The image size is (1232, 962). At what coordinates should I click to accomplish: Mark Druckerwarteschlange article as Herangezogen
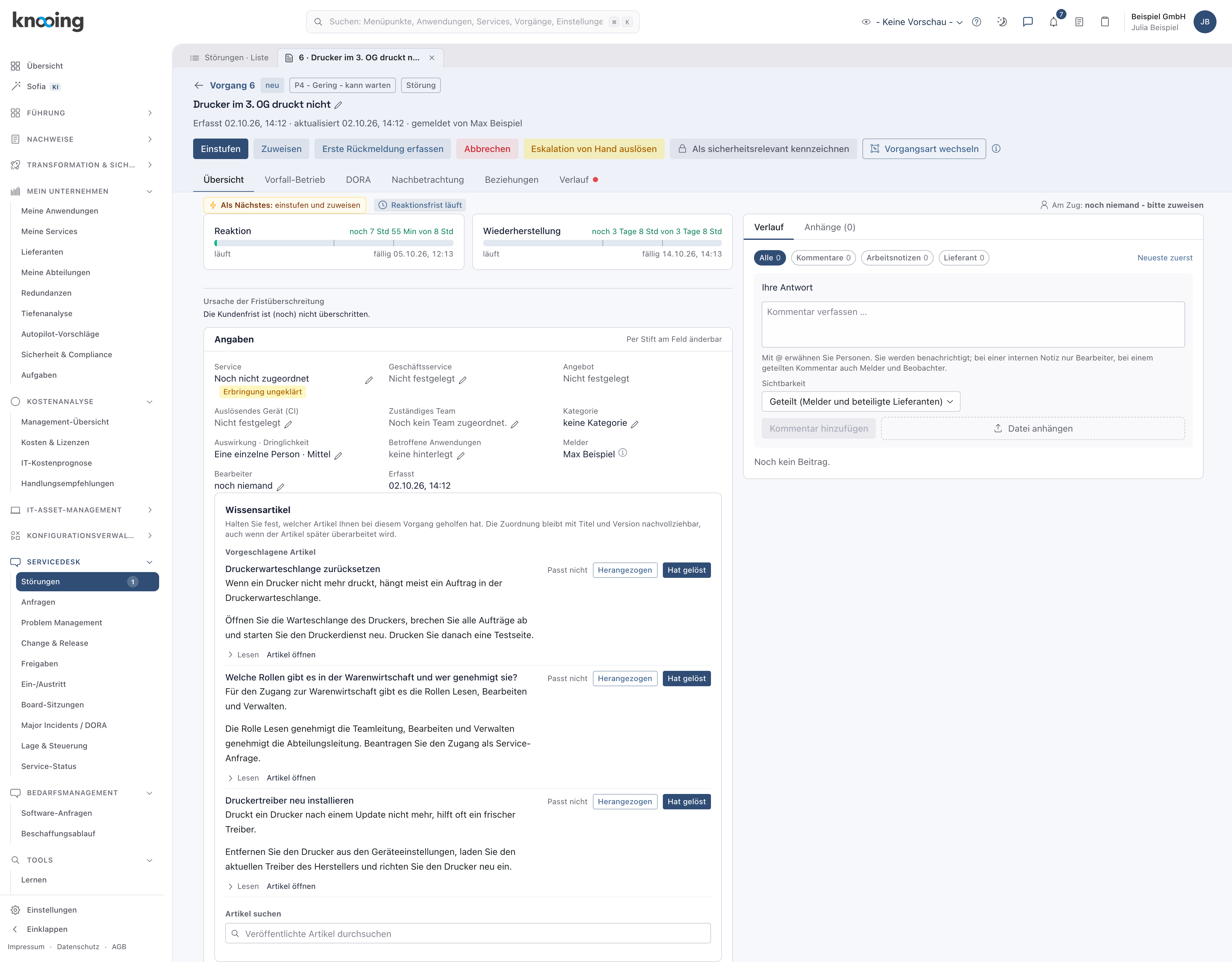click(624, 570)
